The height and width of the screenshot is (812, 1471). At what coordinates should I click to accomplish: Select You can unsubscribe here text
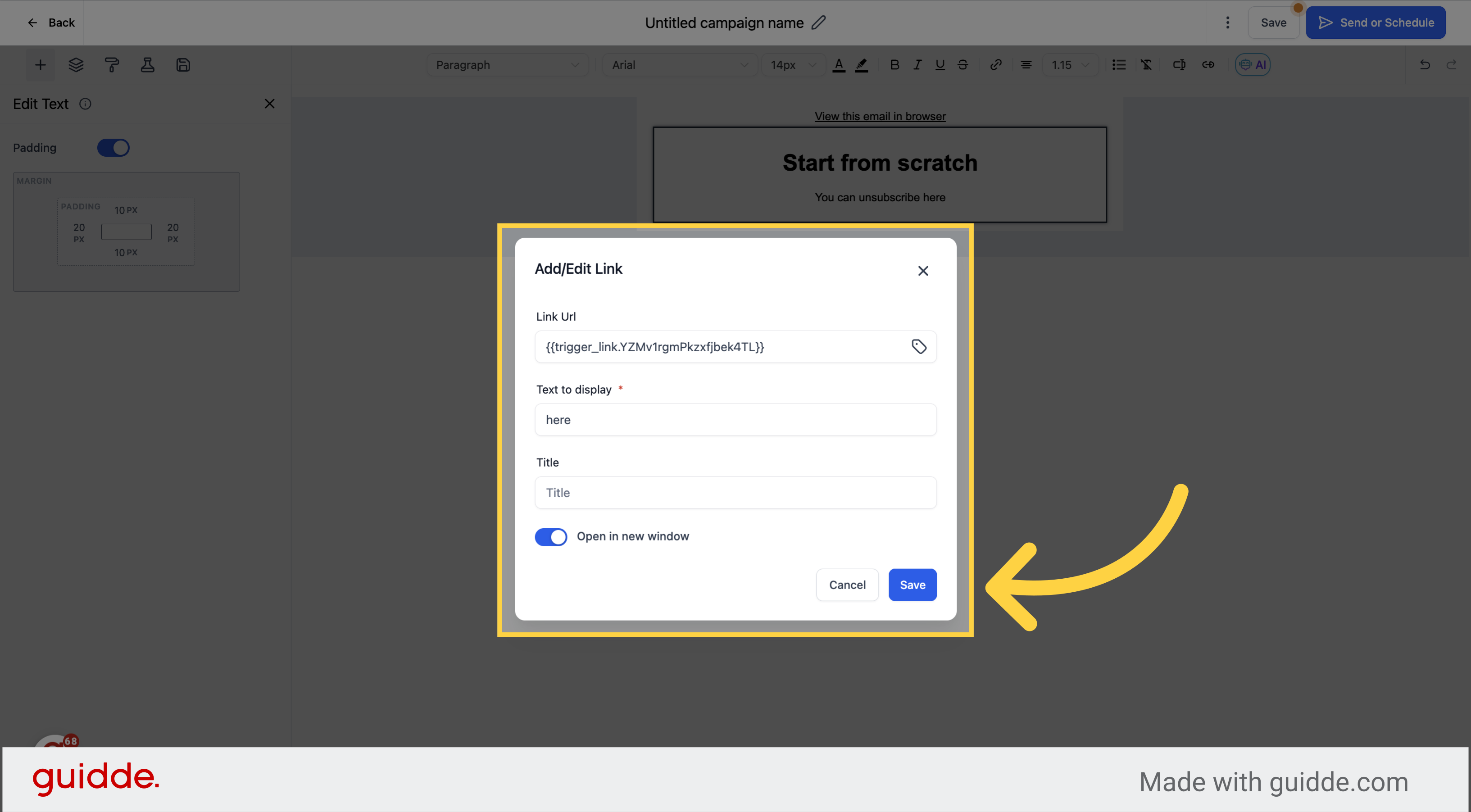coord(880,198)
